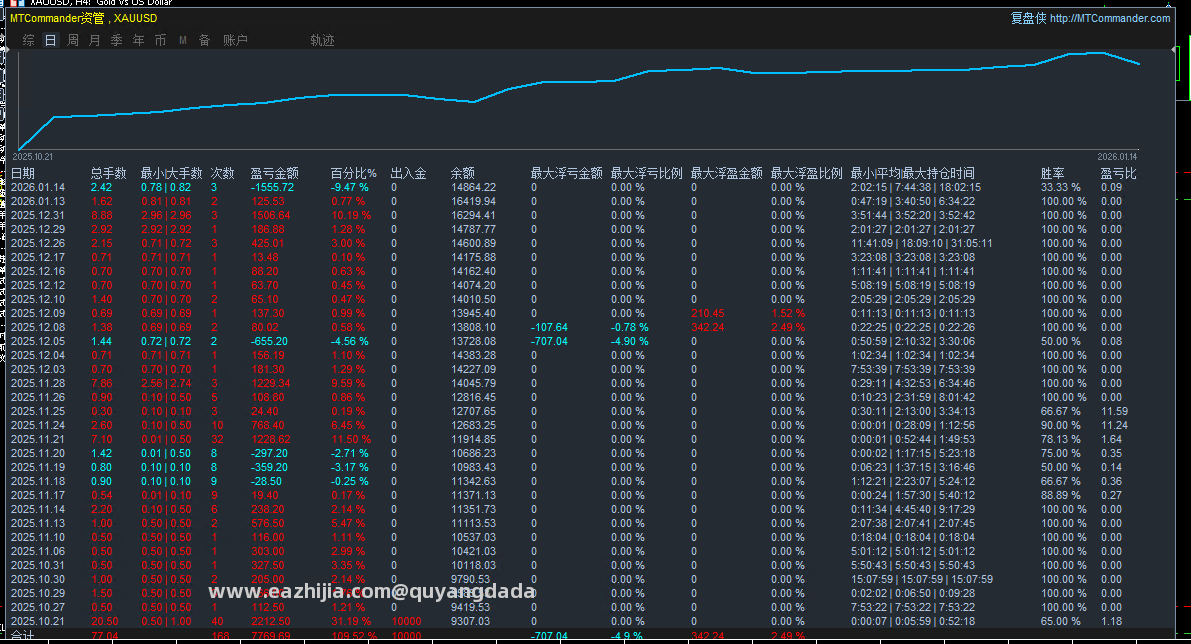Open the 备 tab
The image size is (1191, 644).
tap(204, 40)
